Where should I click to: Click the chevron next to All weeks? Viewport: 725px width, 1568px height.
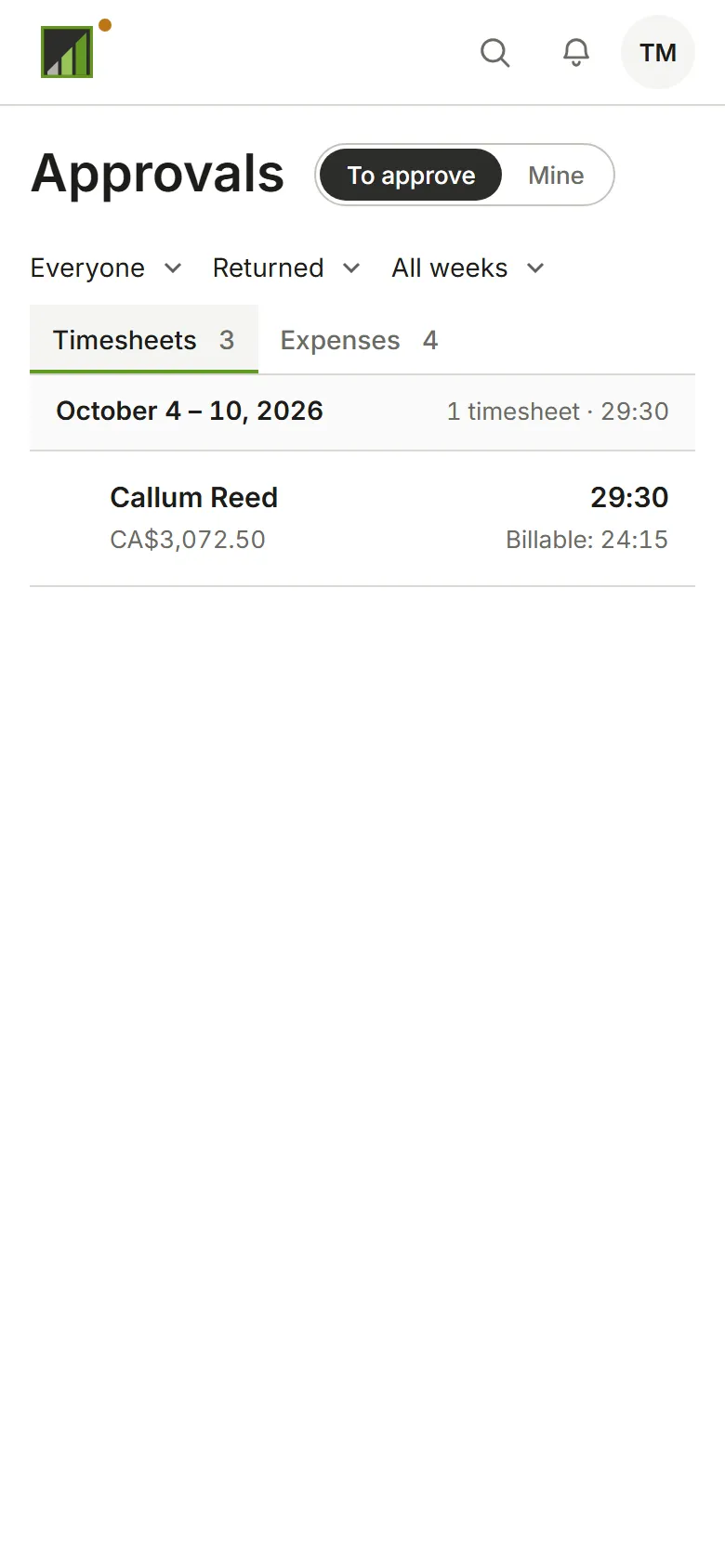(x=535, y=268)
